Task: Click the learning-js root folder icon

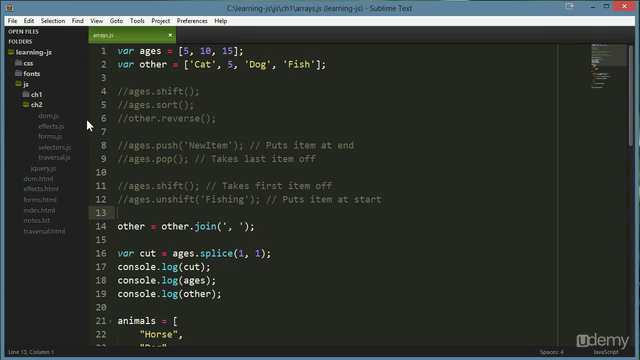Action: point(11,52)
